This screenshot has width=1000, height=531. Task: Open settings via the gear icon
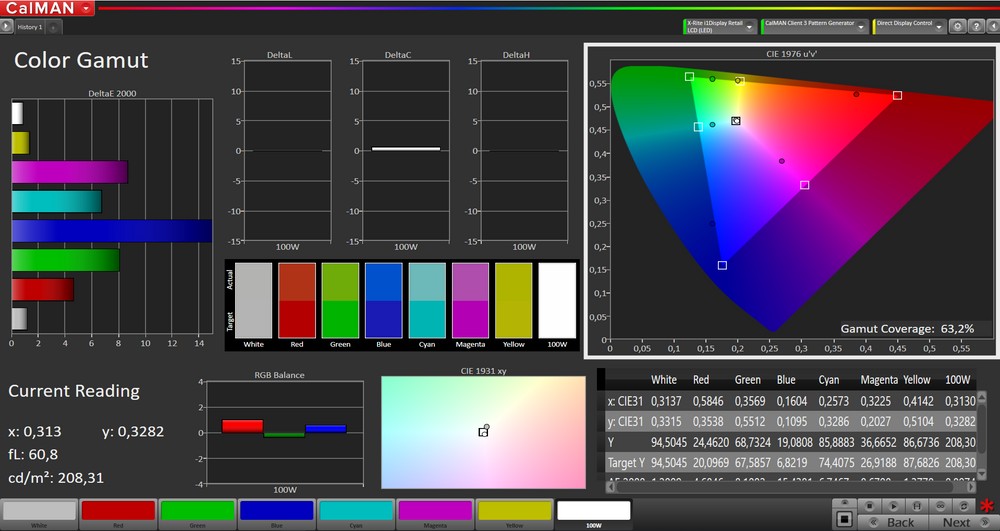[957, 27]
